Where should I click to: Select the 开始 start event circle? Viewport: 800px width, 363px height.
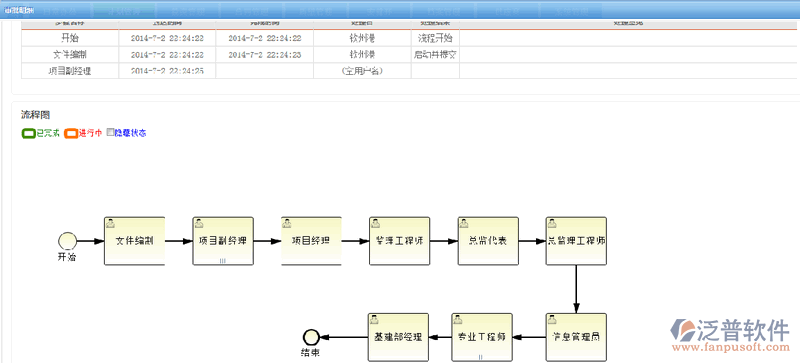click(68, 240)
